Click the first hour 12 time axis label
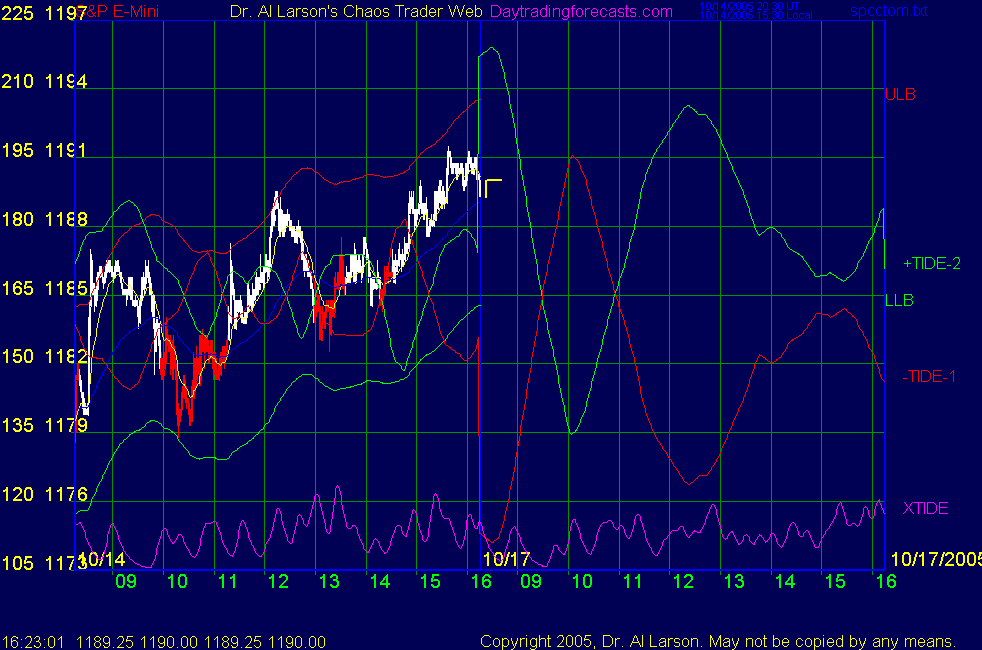This screenshot has height=650, width=982. coord(278,581)
